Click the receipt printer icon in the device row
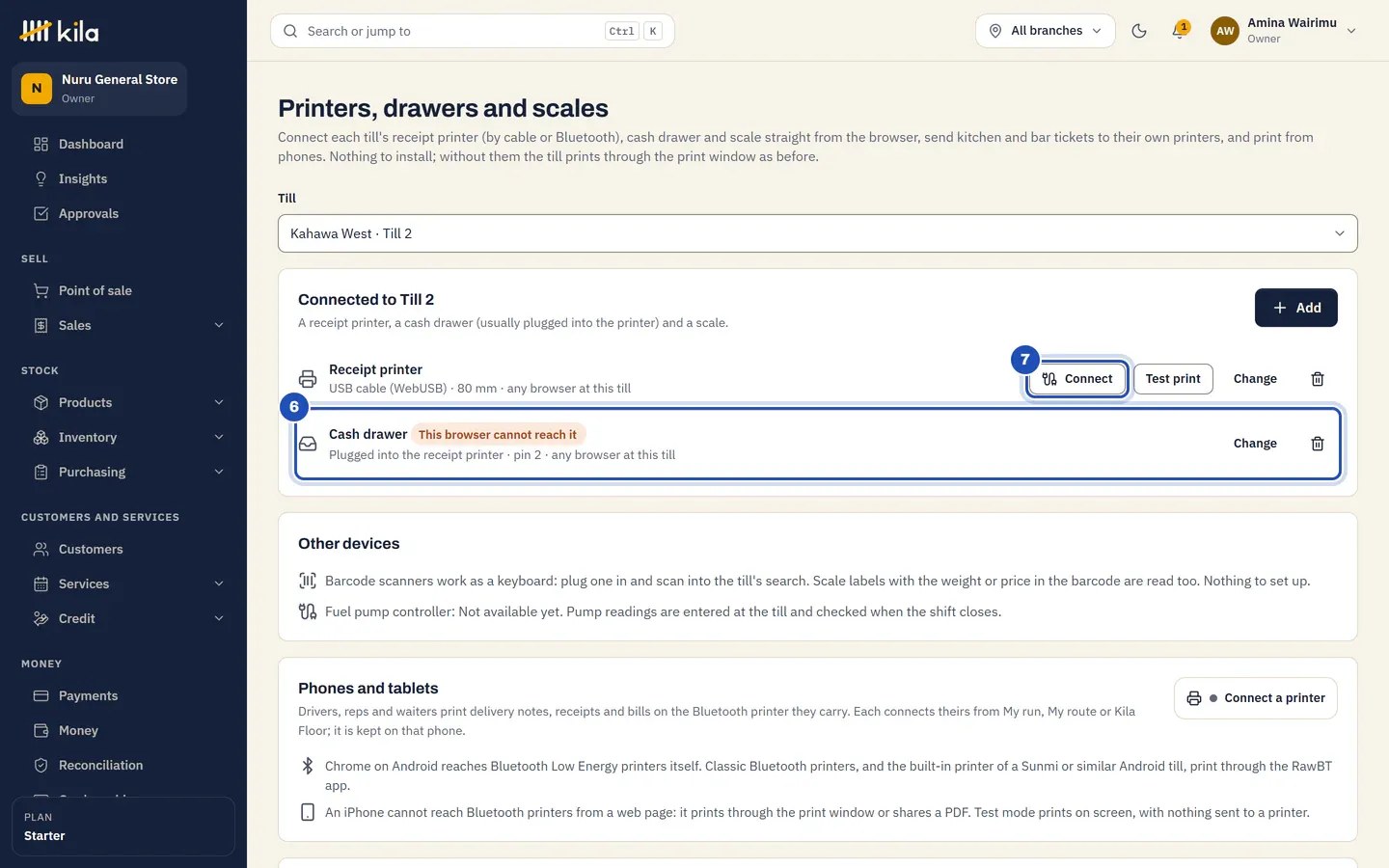The width and height of the screenshot is (1389, 868). [308, 379]
